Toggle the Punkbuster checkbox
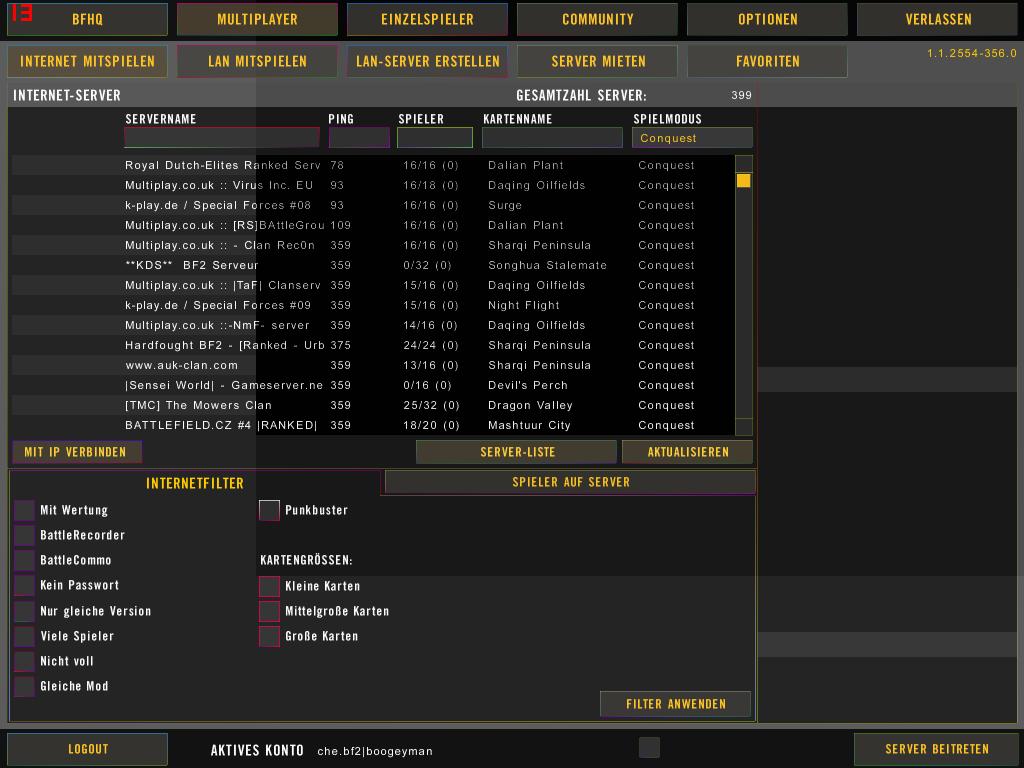The width and height of the screenshot is (1024, 768). tap(269, 510)
